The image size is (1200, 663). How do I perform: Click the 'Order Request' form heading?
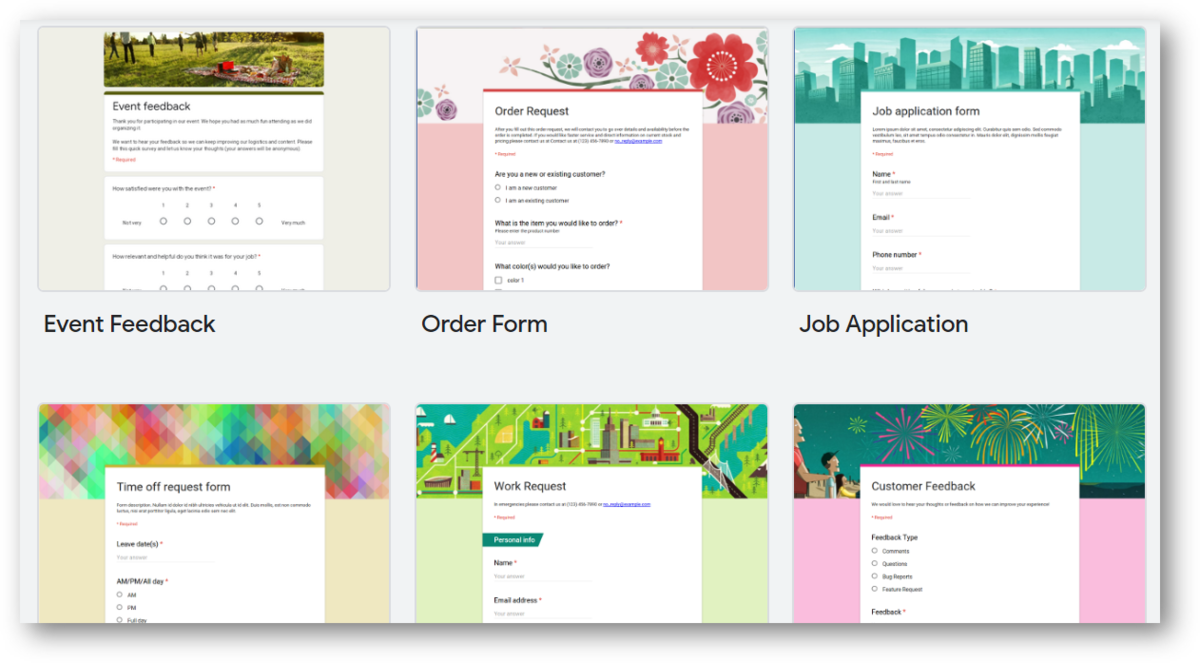tap(532, 111)
